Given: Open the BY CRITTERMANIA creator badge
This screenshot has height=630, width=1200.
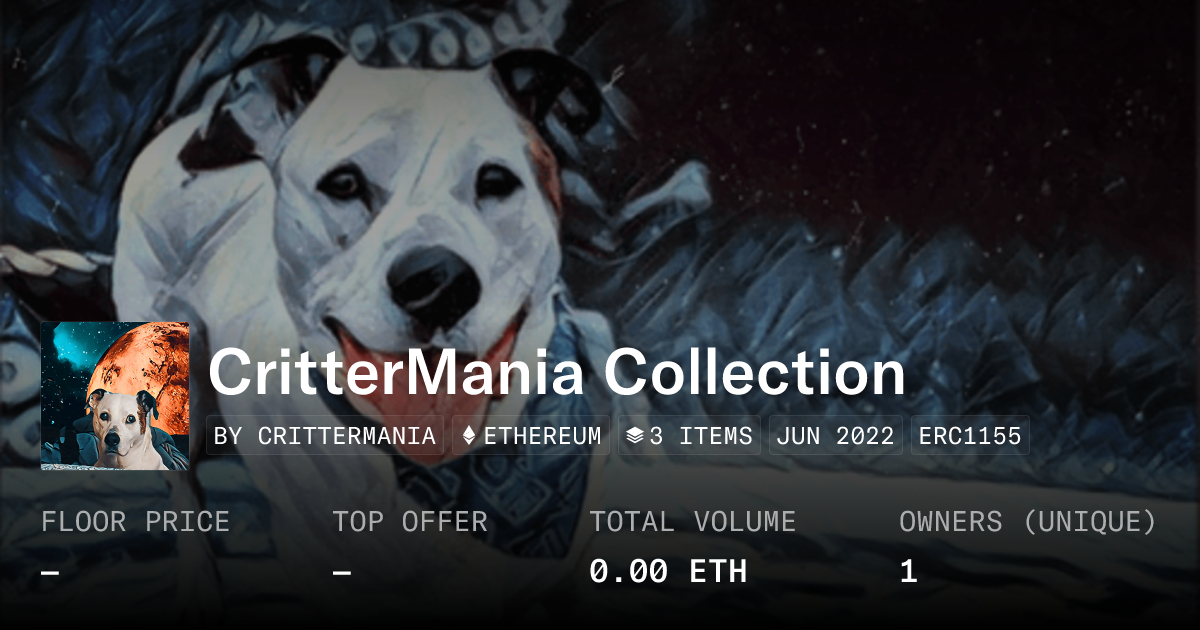Looking at the screenshot, I should tap(325, 436).
